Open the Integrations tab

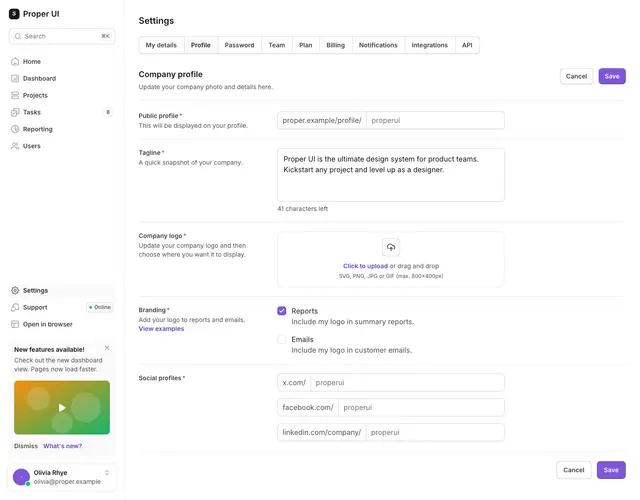click(x=429, y=45)
